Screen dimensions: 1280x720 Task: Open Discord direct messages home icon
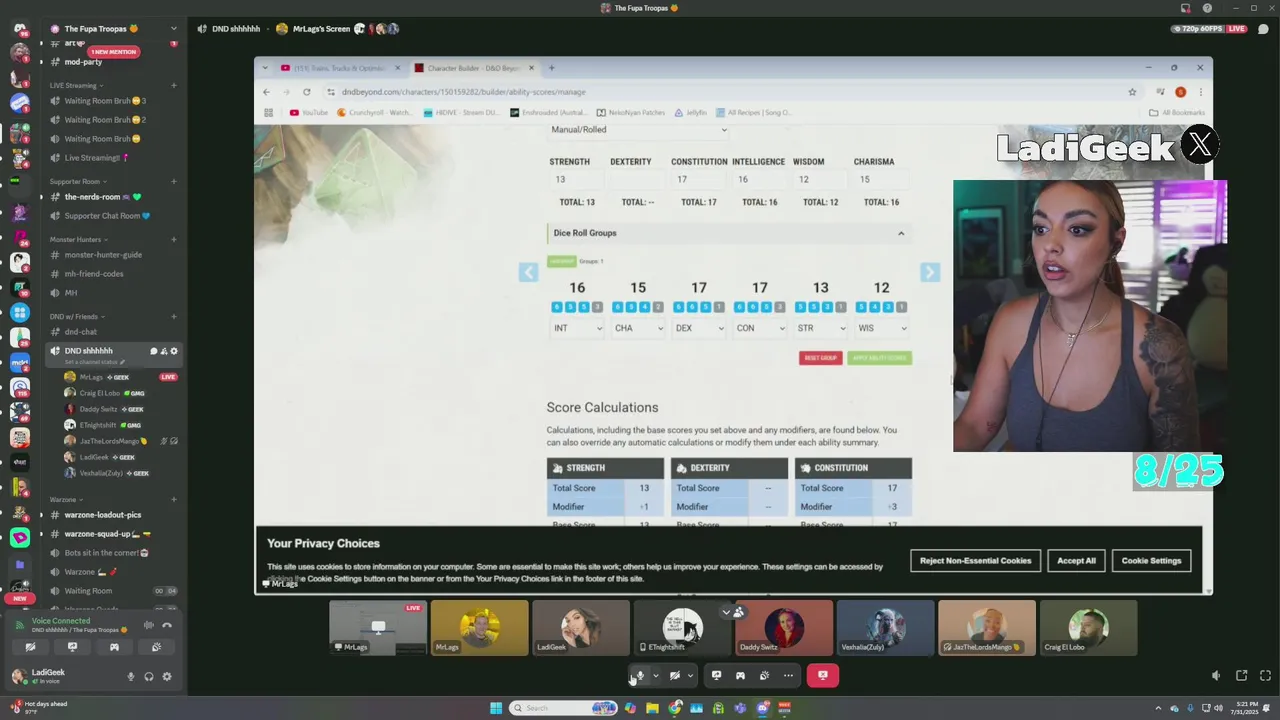[19, 29]
